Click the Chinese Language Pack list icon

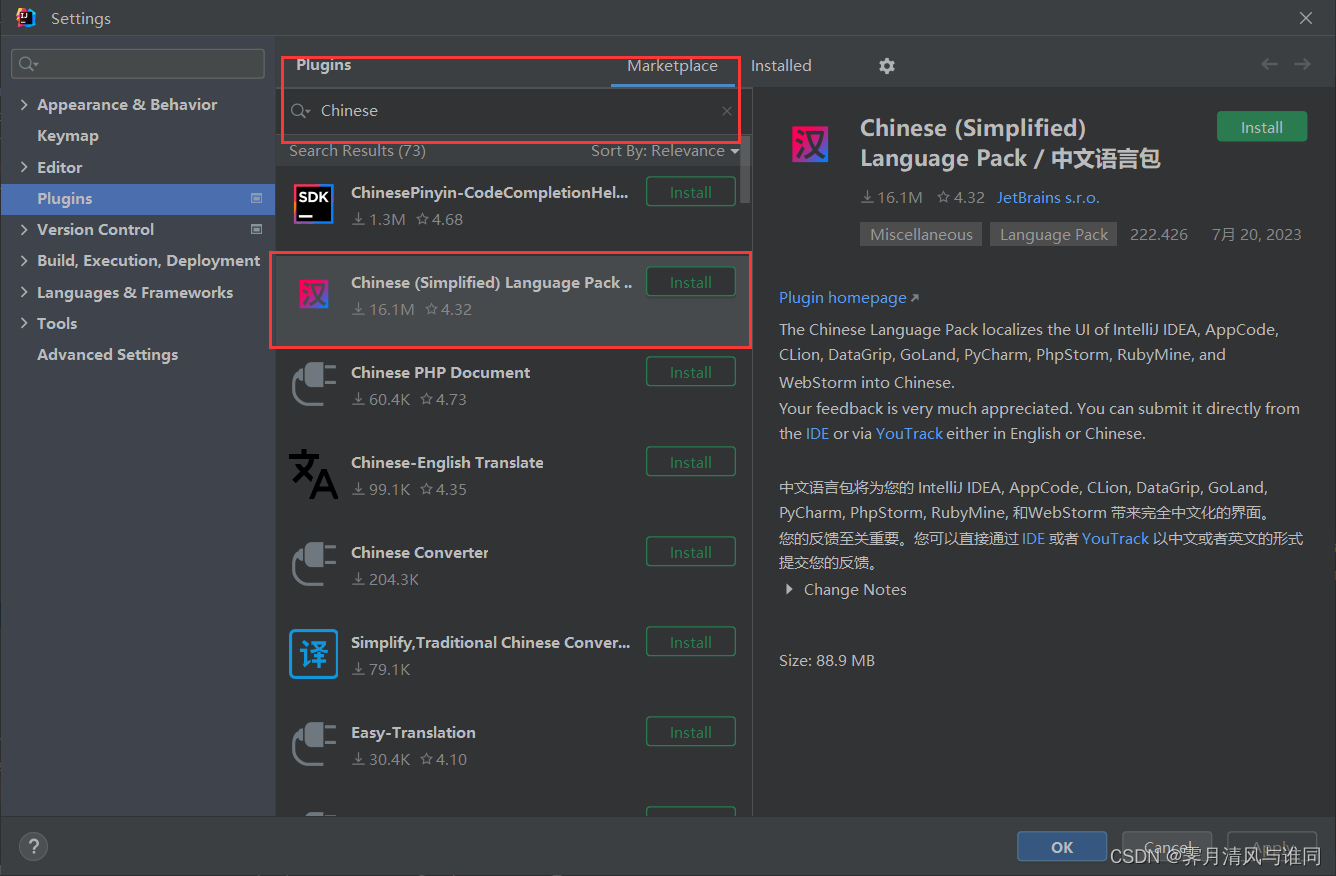pos(314,294)
